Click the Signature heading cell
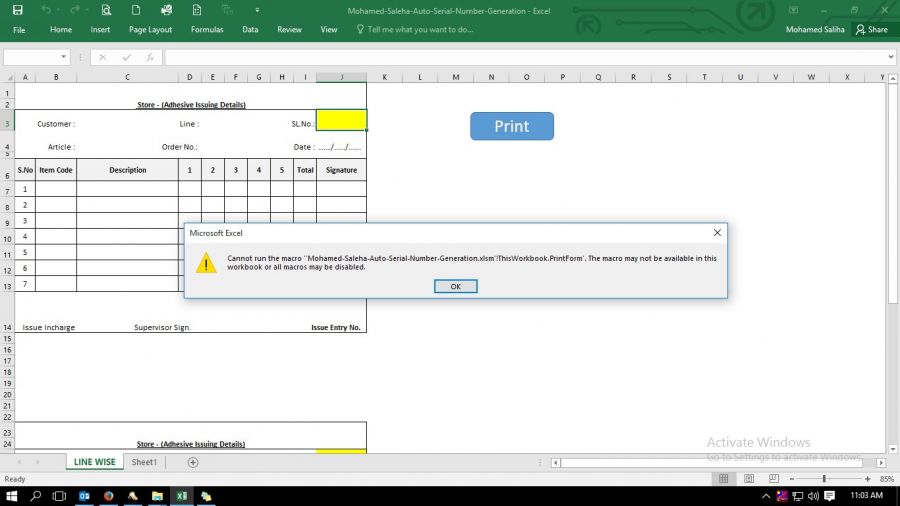This screenshot has width=900, height=506. [x=342, y=170]
